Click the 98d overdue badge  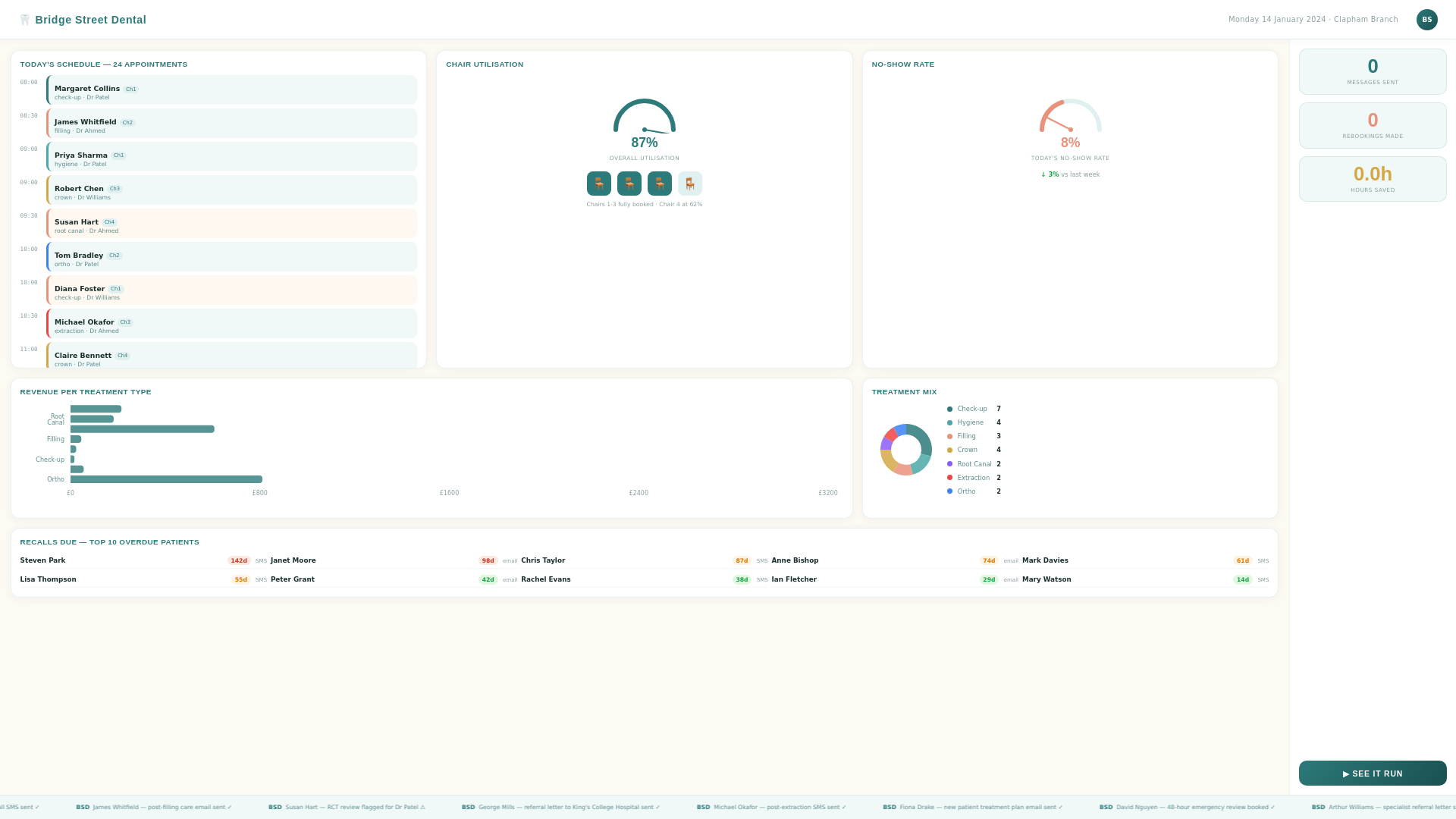tap(488, 561)
